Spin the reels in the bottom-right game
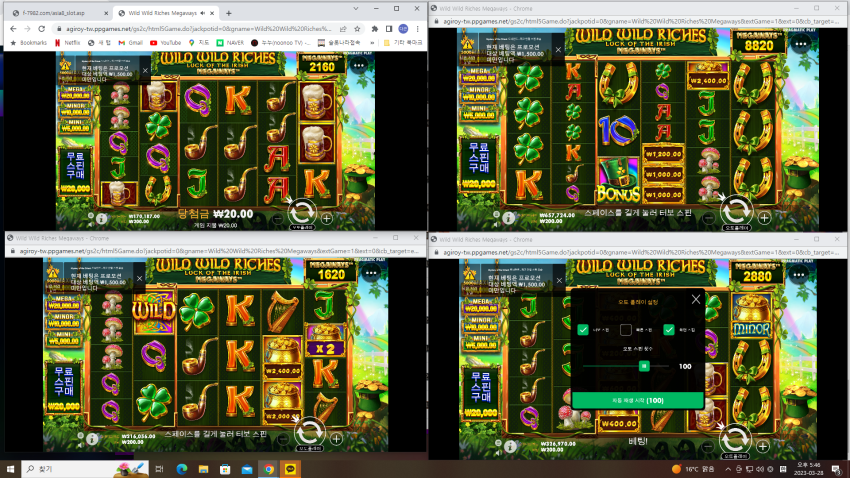The height and width of the screenshot is (478, 850). point(735,439)
